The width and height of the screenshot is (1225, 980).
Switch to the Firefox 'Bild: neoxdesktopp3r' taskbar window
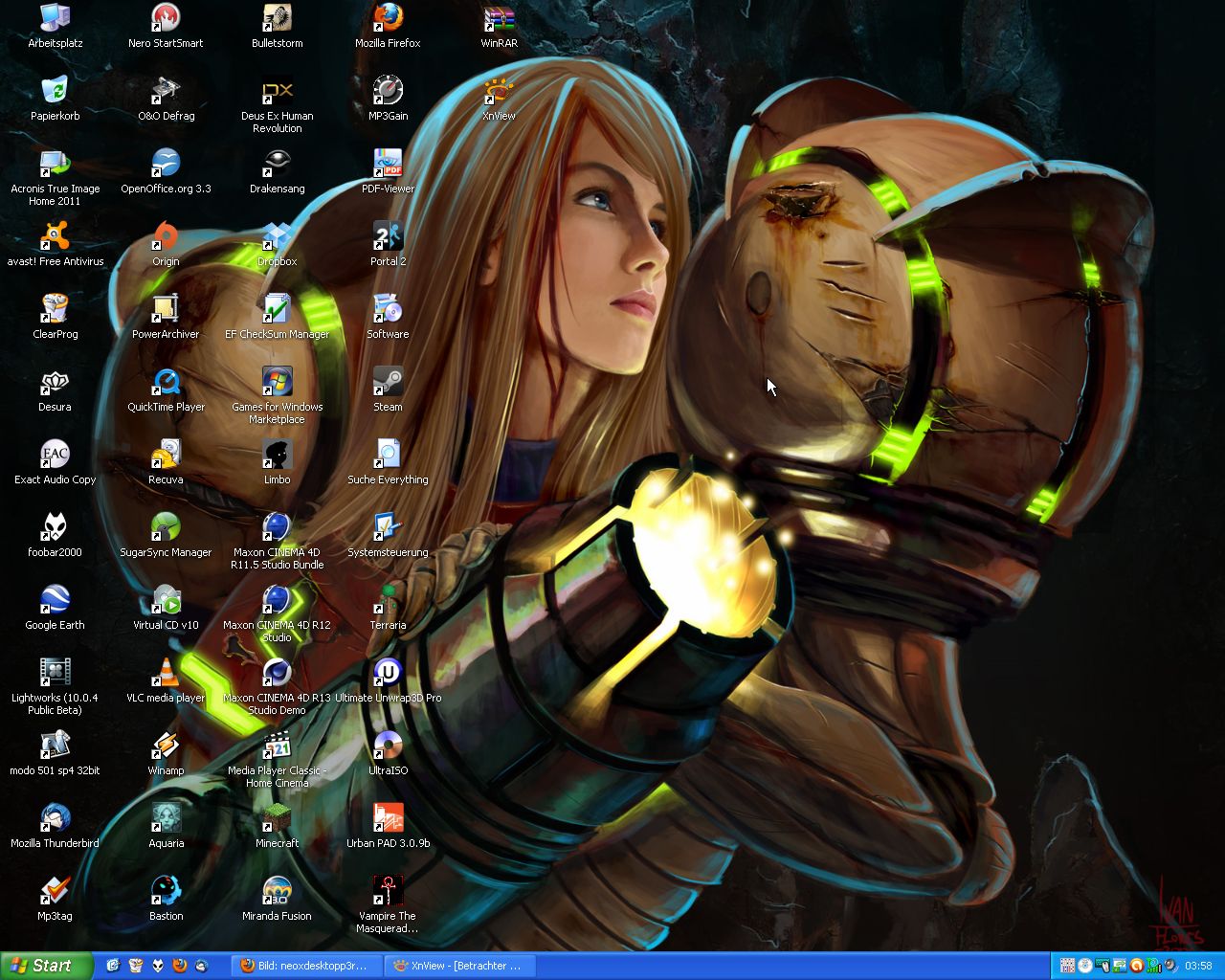[307, 966]
